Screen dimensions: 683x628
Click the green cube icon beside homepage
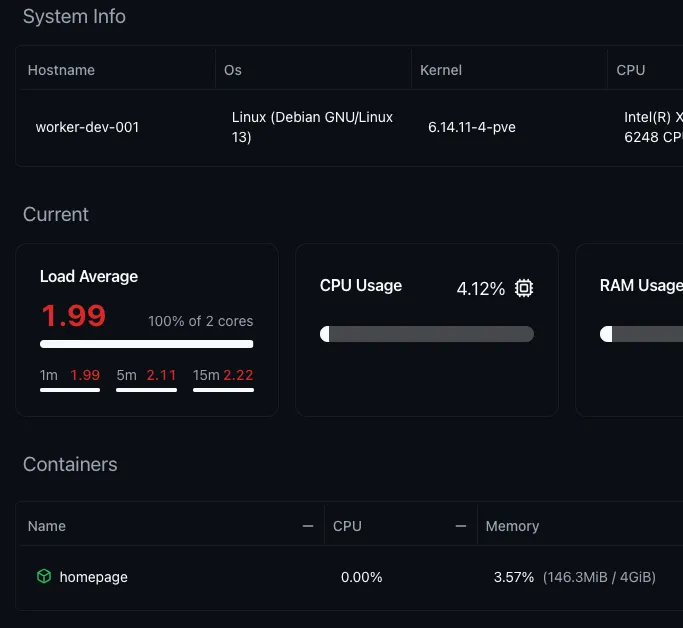coord(43,577)
